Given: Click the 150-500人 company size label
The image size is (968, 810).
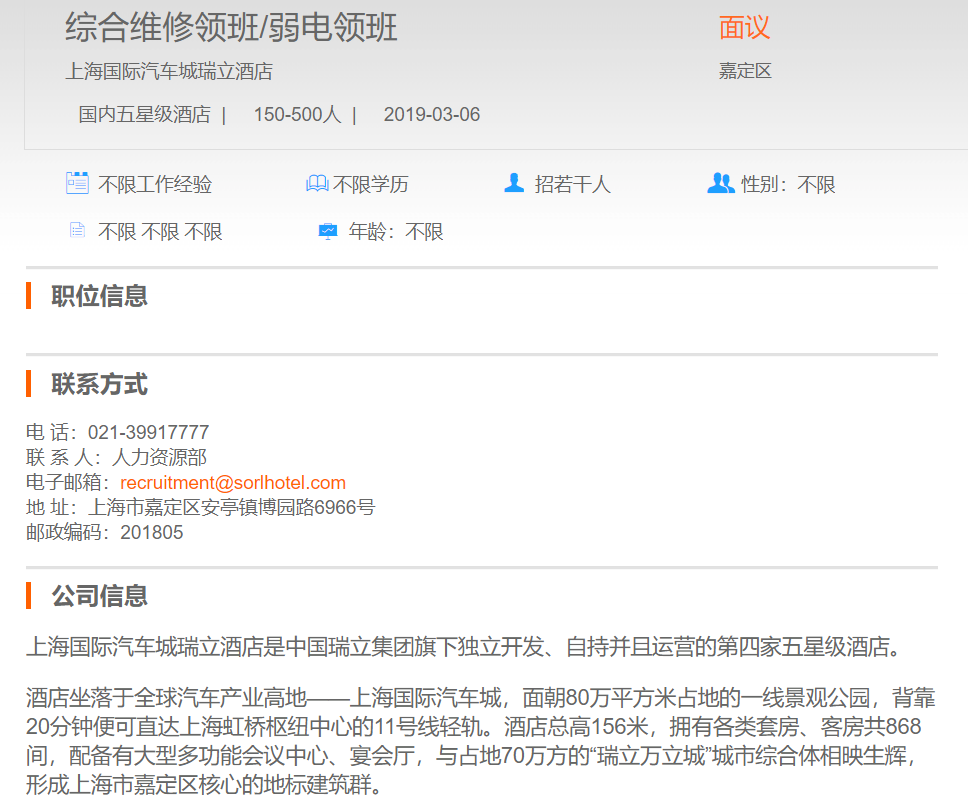Looking at the screenshot, I should pos(297,115).
